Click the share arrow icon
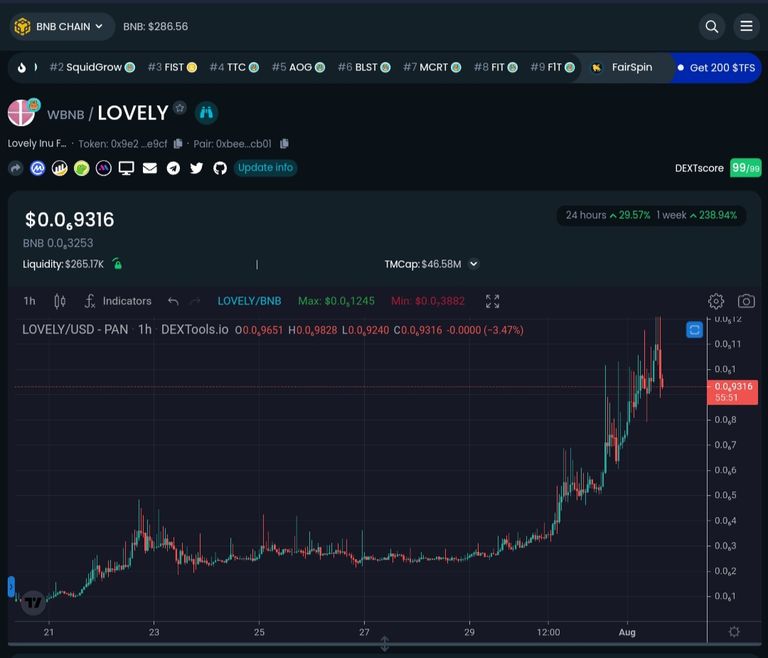 point(16,168)
